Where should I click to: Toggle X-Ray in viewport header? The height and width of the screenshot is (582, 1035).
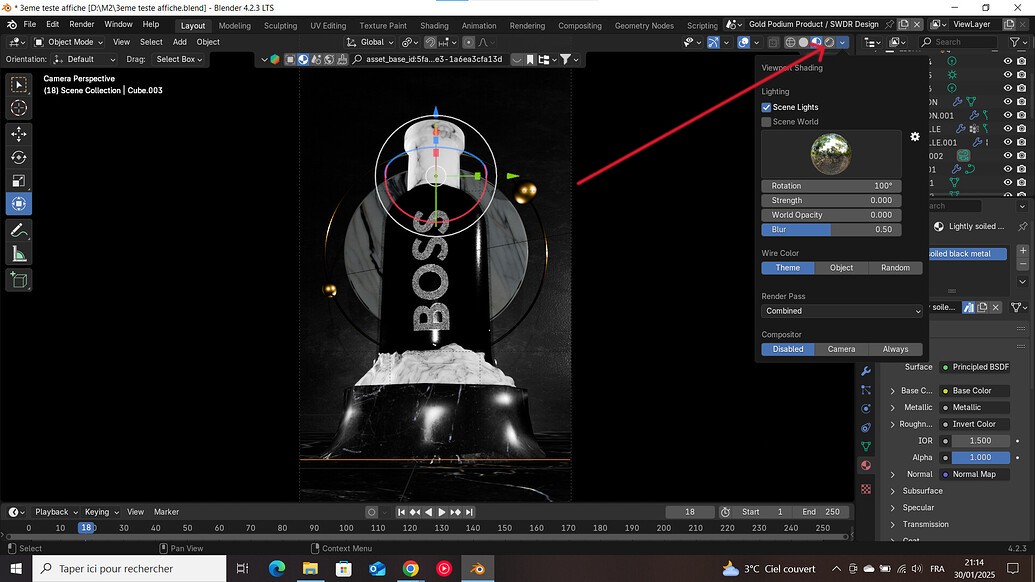(x=773, y=42)
